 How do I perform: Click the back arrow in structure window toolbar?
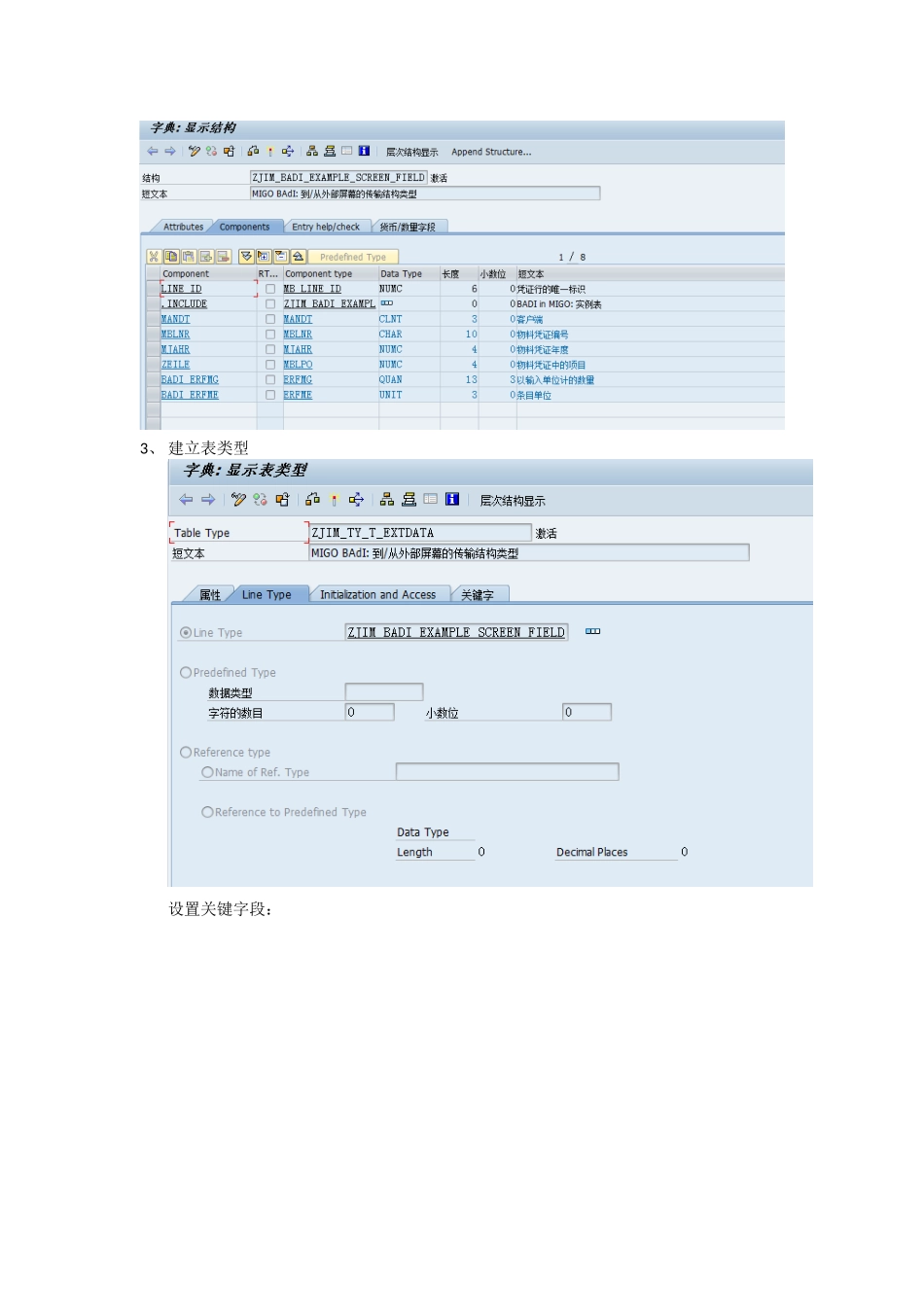coord(153,151)
